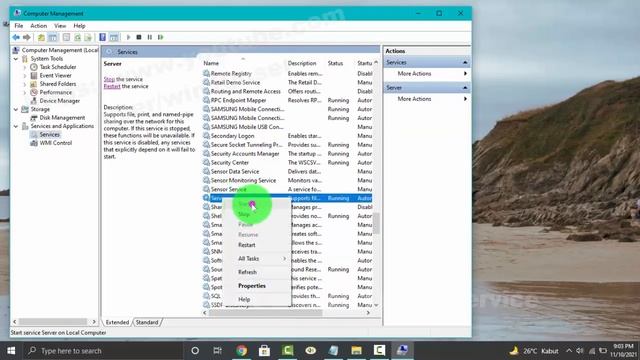
Task: Expand the Event Viewer node
Action: coord(25,76)
